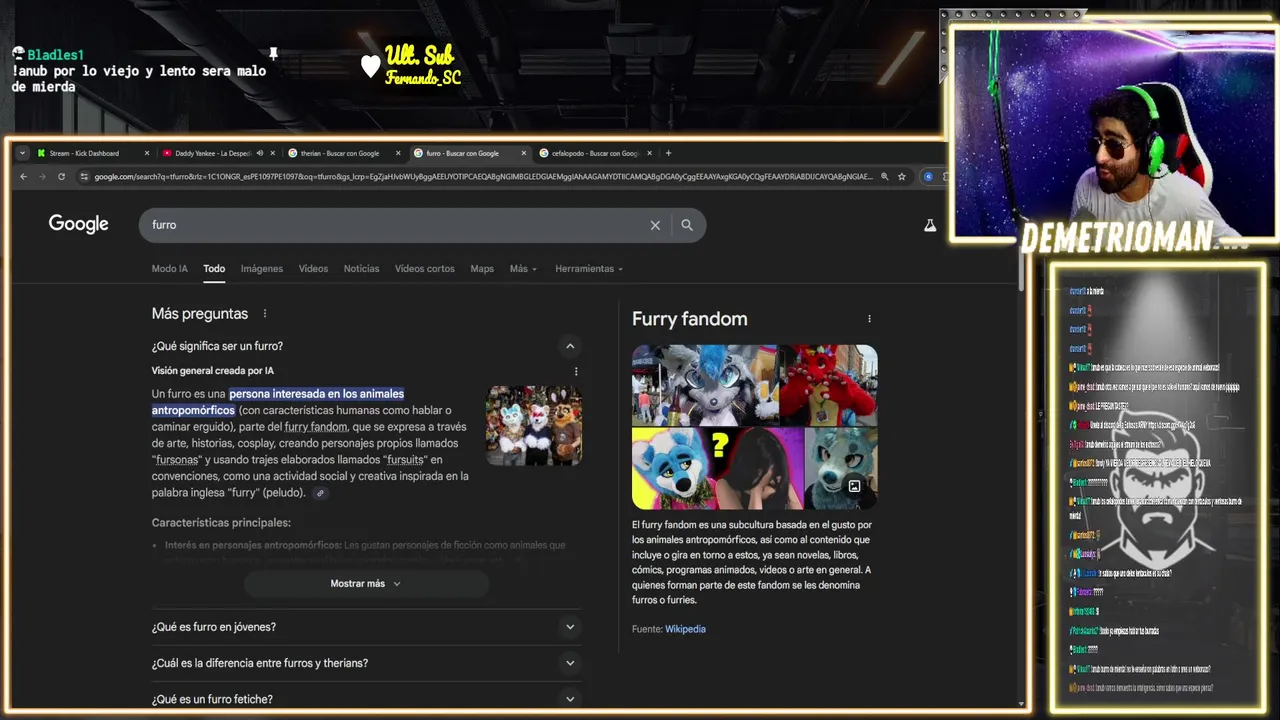Select the Videos cortos search tab
The width and height of the screenshot is (1280, 720).
pos(424,269)
